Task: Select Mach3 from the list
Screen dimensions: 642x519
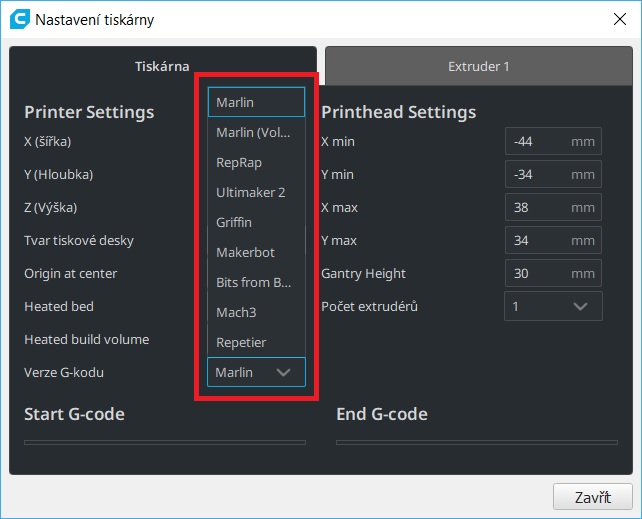Action: click(x=255, y=312)
